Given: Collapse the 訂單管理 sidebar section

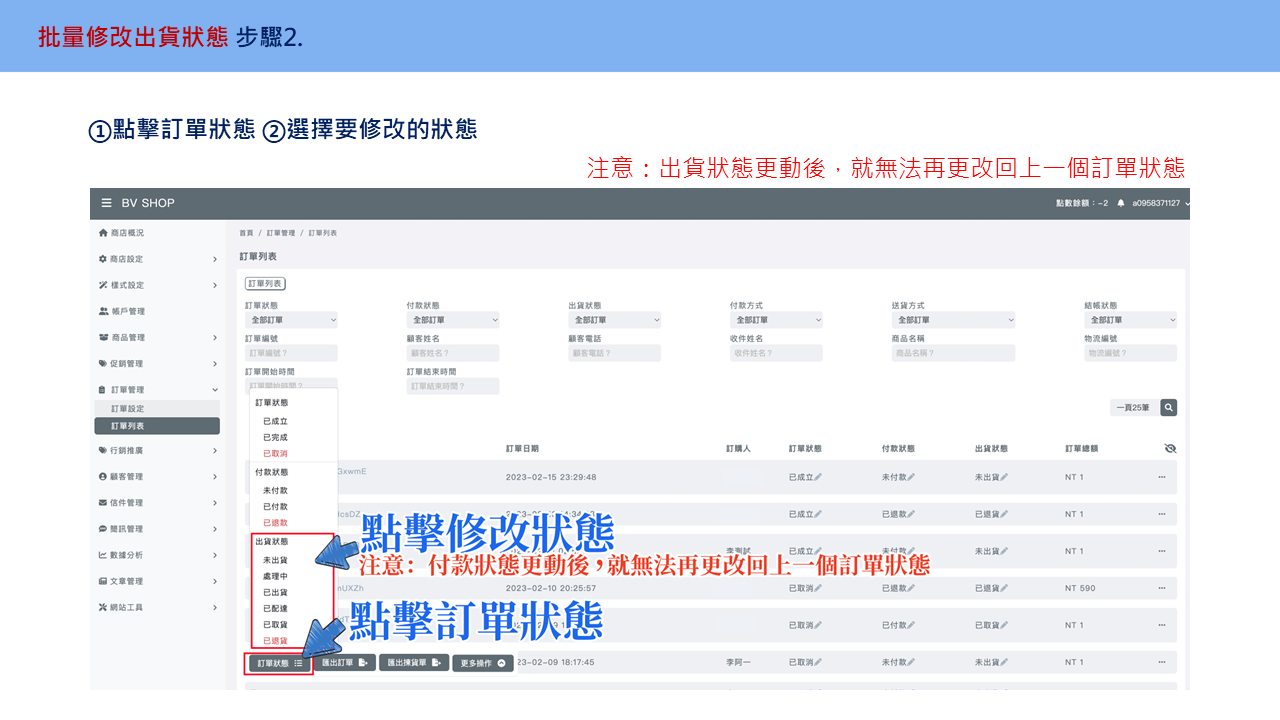Looking at the screenshot, I should [x=215, y=390].
